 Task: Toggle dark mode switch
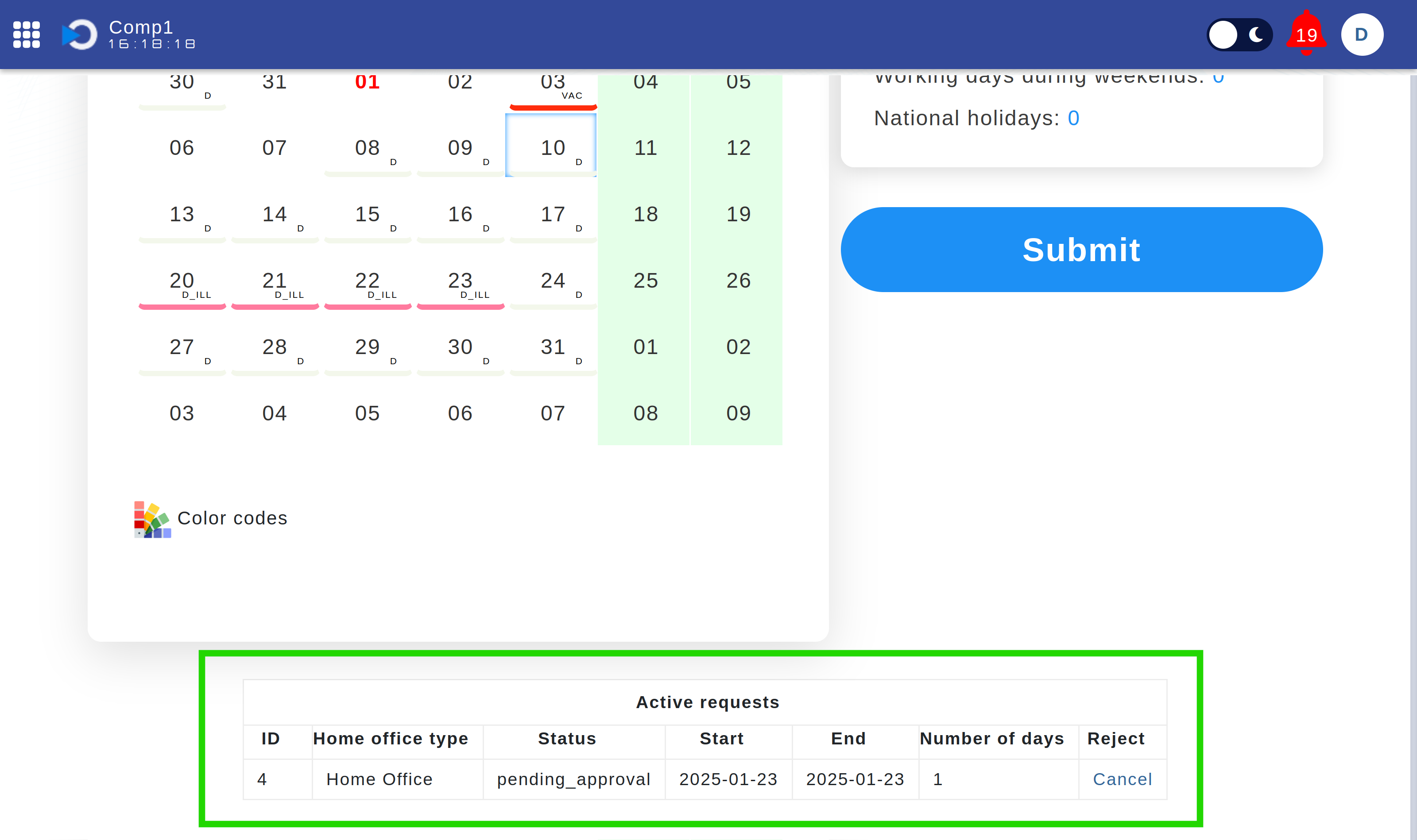click(1239, 35)
